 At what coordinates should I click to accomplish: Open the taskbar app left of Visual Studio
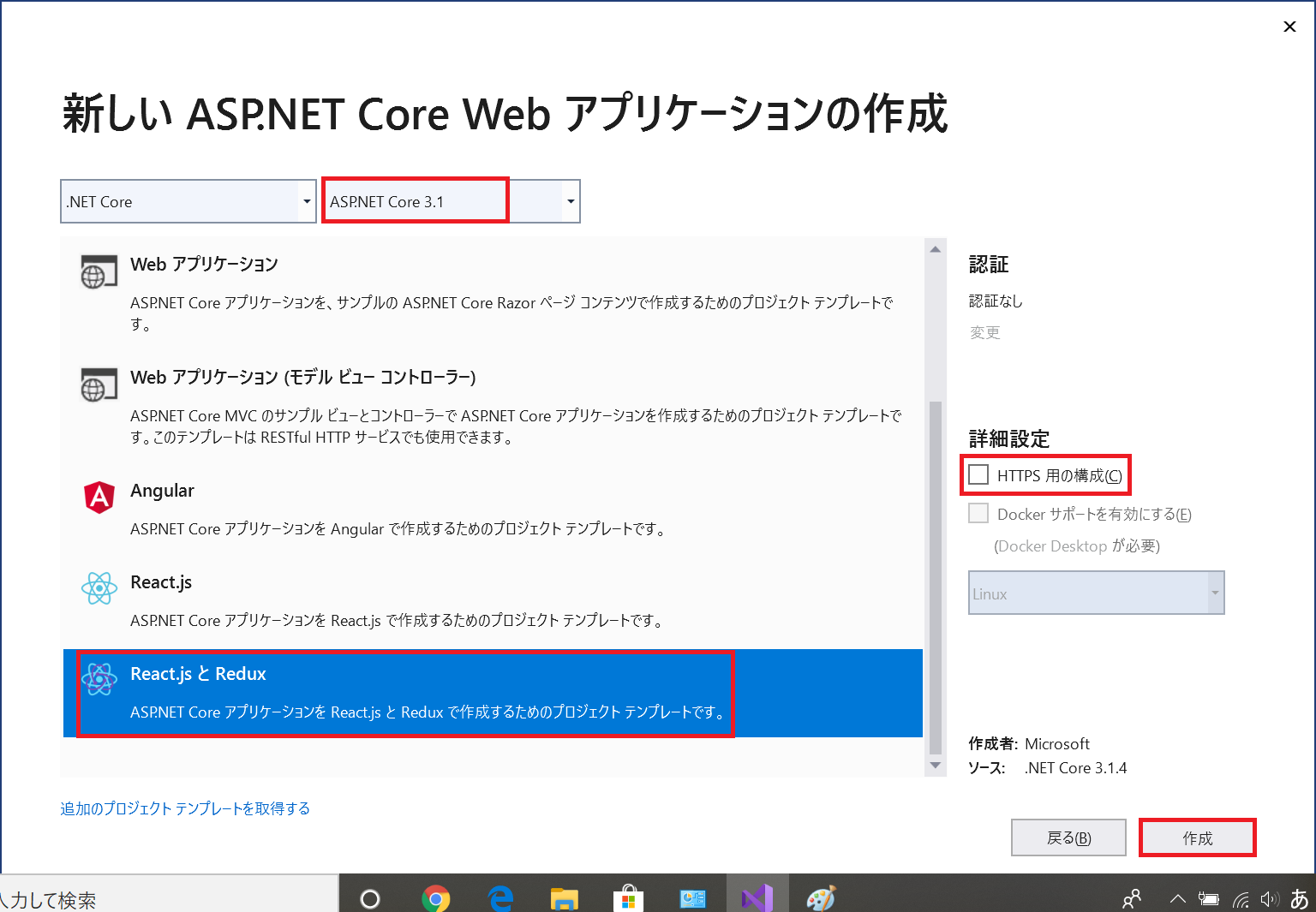pyautogui.click(x=692, y=898)
